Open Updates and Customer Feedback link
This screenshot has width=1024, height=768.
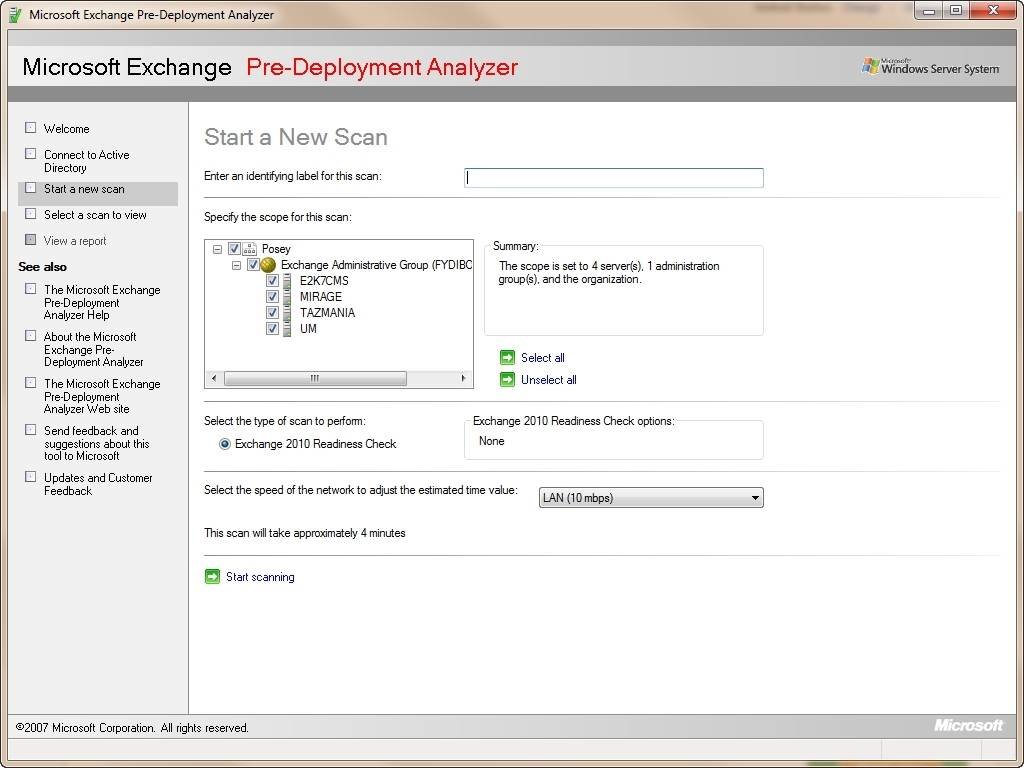pos(98,485)
